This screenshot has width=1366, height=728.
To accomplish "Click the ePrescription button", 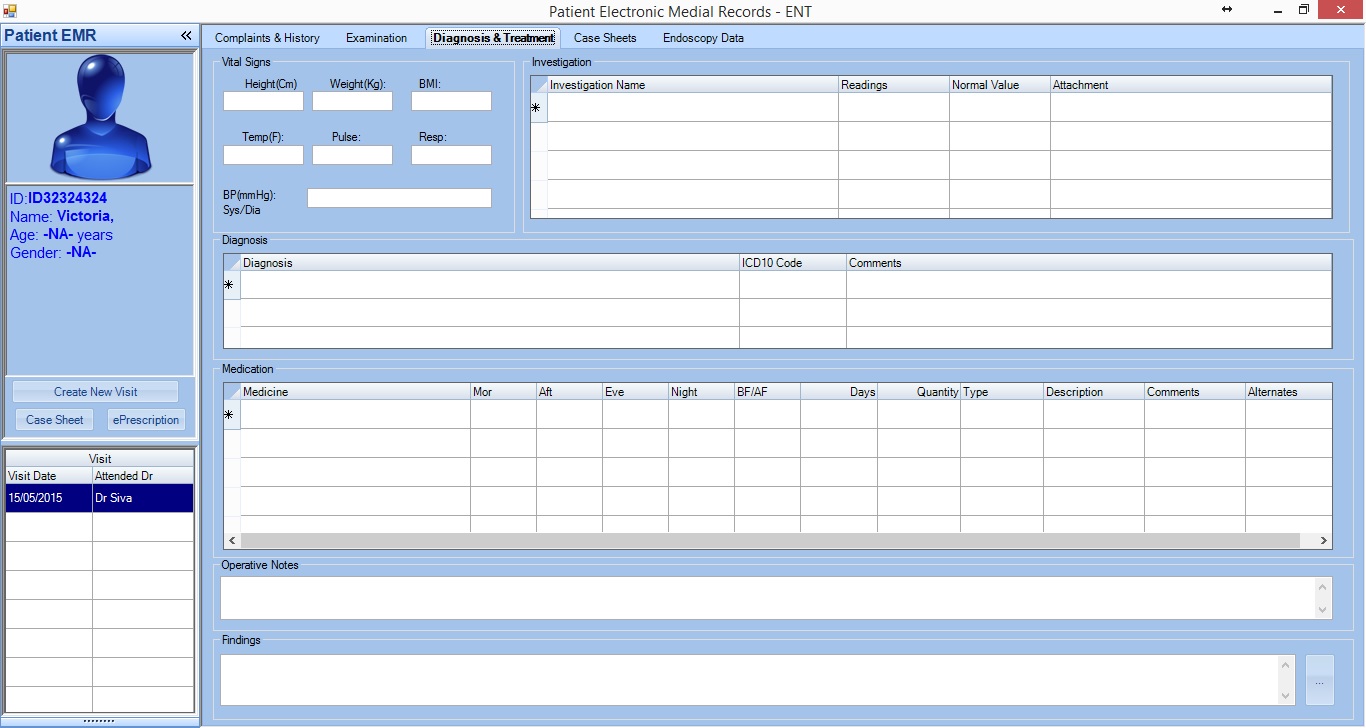I will click(x=146, y=420).
